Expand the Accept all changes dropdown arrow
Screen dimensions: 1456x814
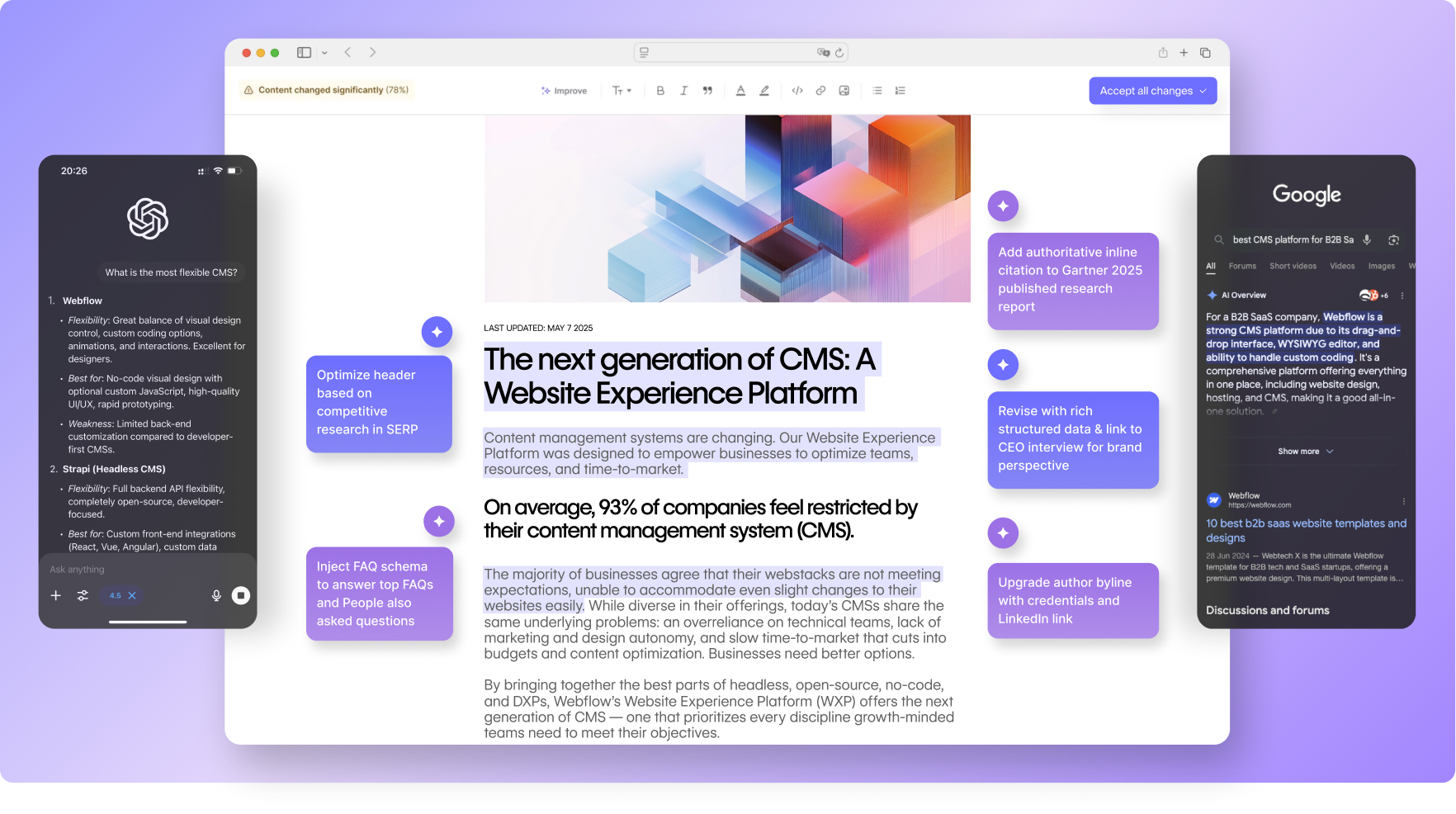[1203, 91]
